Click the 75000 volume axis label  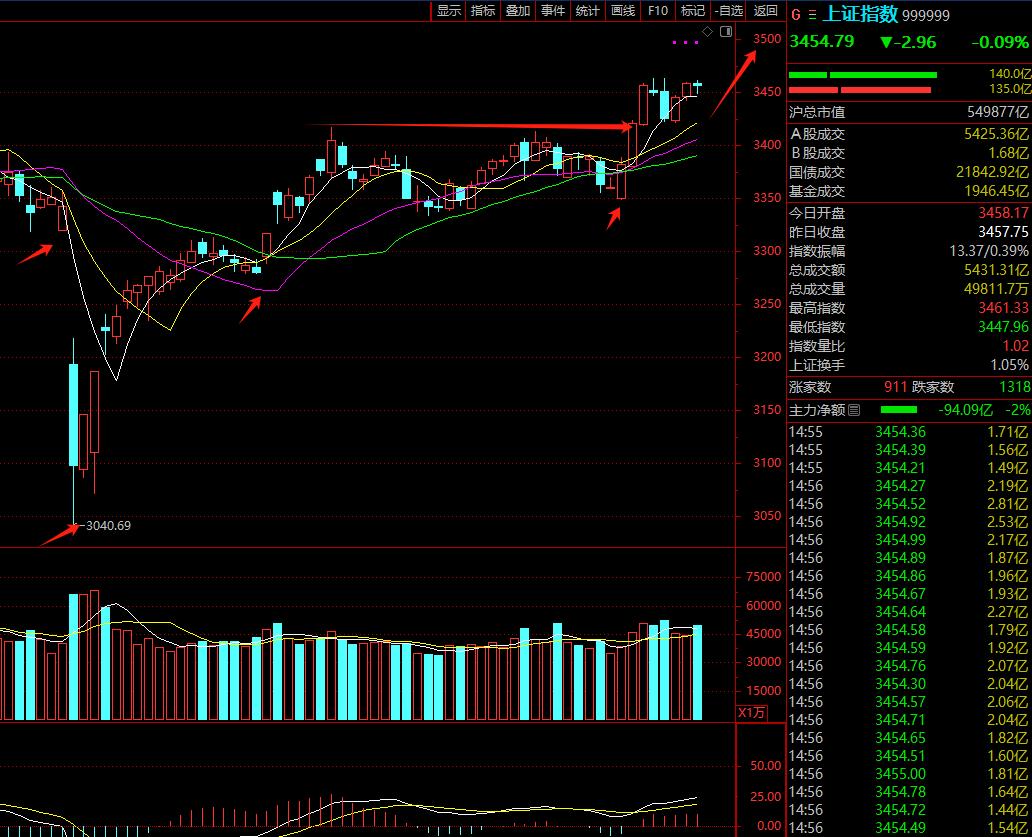coord(763,577)
